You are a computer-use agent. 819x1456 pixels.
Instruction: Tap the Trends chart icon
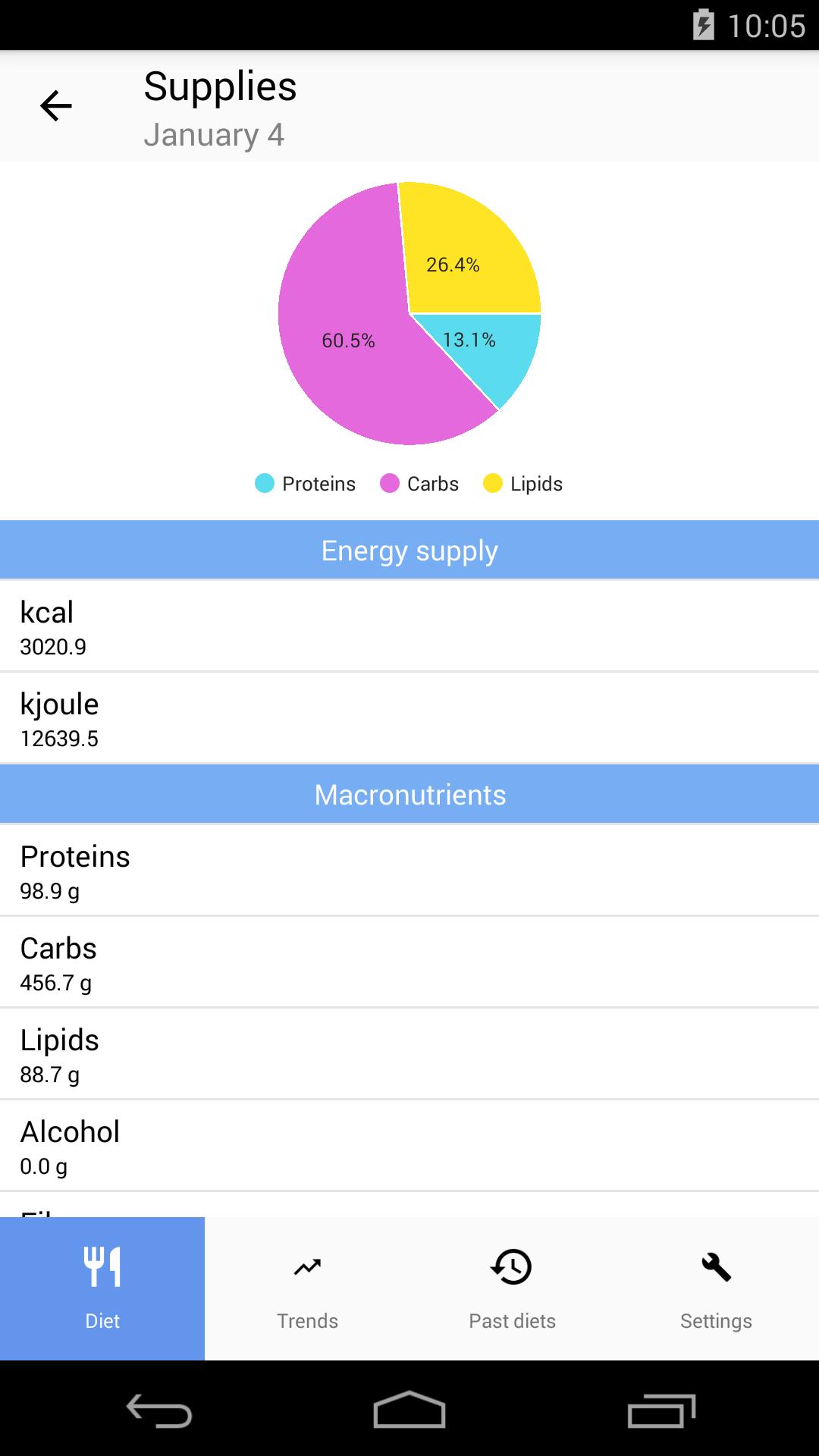click(307, 1266)
